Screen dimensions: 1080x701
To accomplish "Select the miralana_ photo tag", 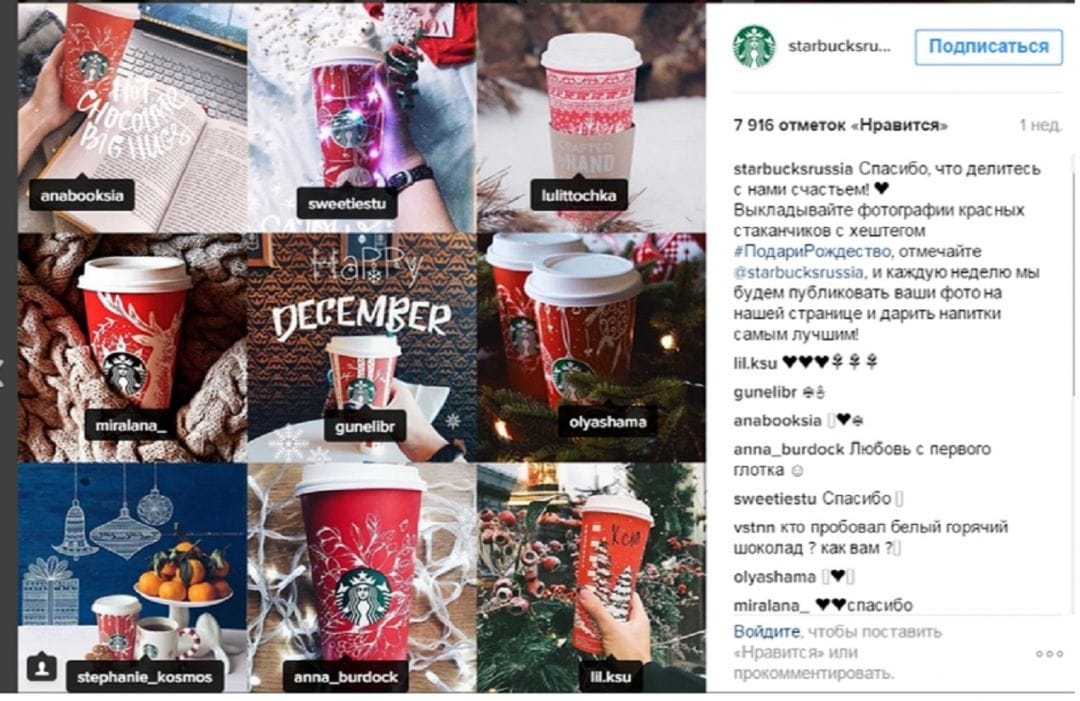I will pos(130,425).
